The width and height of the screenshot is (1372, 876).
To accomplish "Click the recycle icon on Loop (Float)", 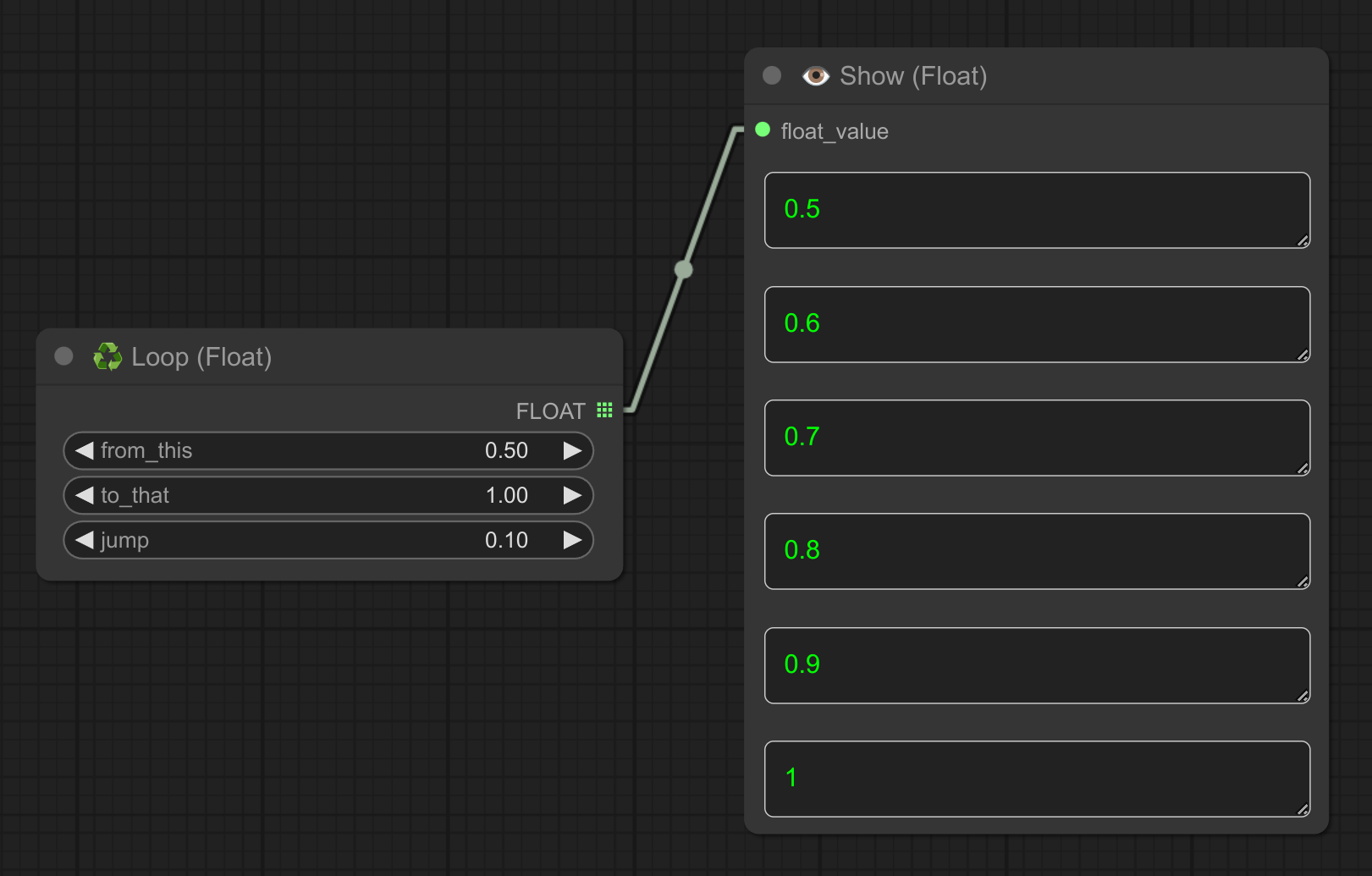I will [x=107, y=356].
